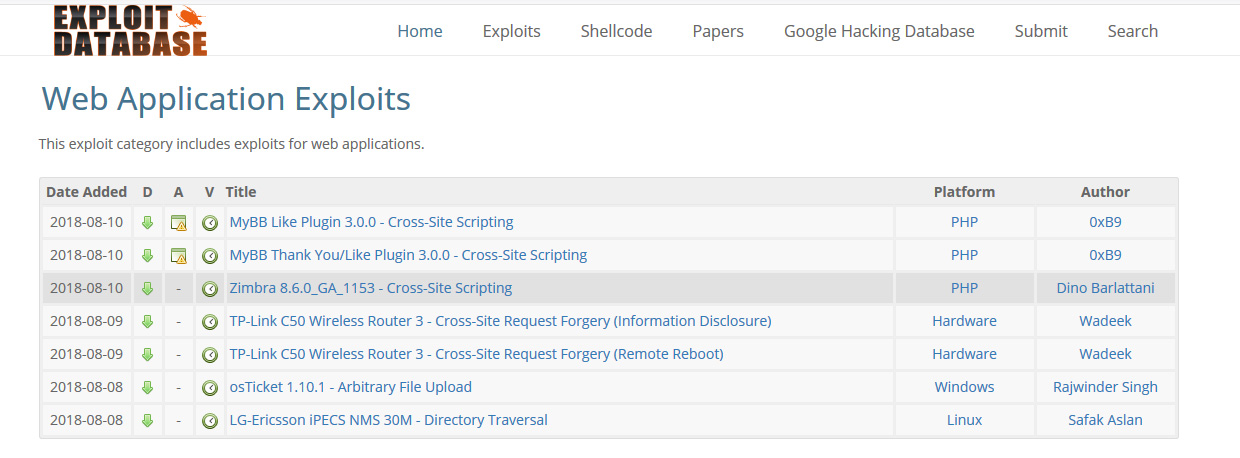Open the Search page from navigation

pyautogui.click(x=1132, y=31)
